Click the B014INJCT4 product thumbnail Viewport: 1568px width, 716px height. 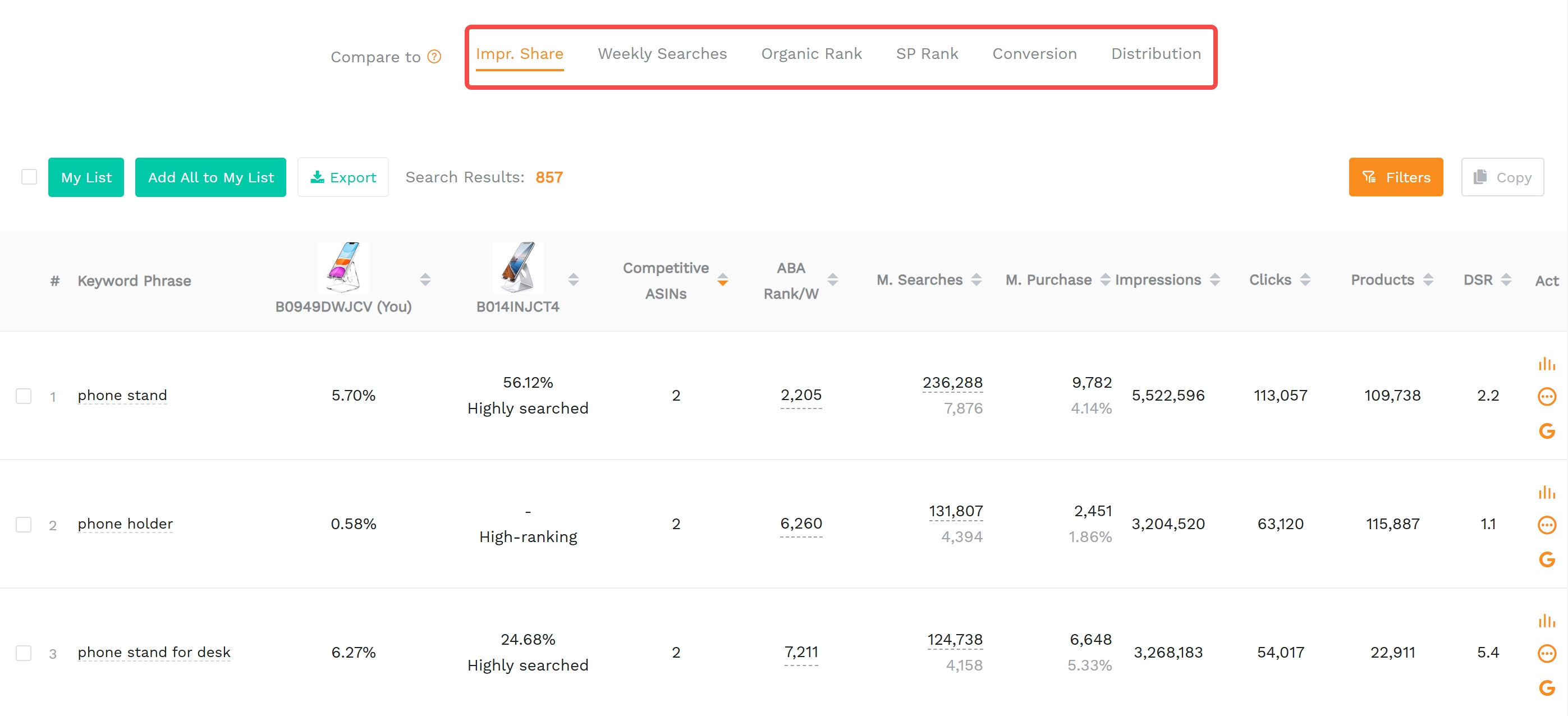[517, 267]
